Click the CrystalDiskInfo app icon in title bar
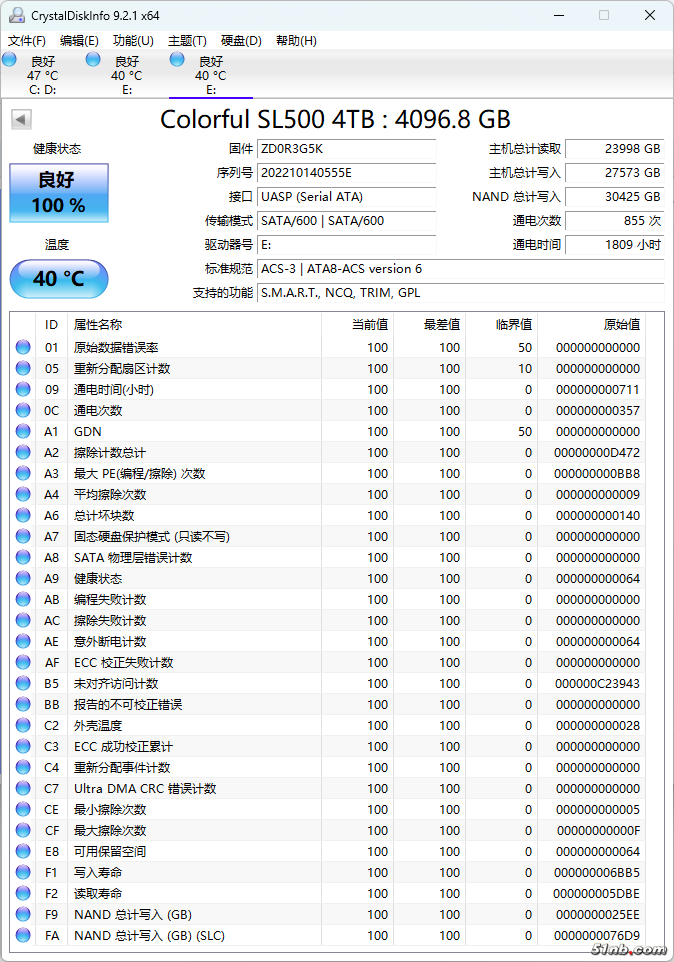The width and height of the screenshot is (674, 962). 17,15
